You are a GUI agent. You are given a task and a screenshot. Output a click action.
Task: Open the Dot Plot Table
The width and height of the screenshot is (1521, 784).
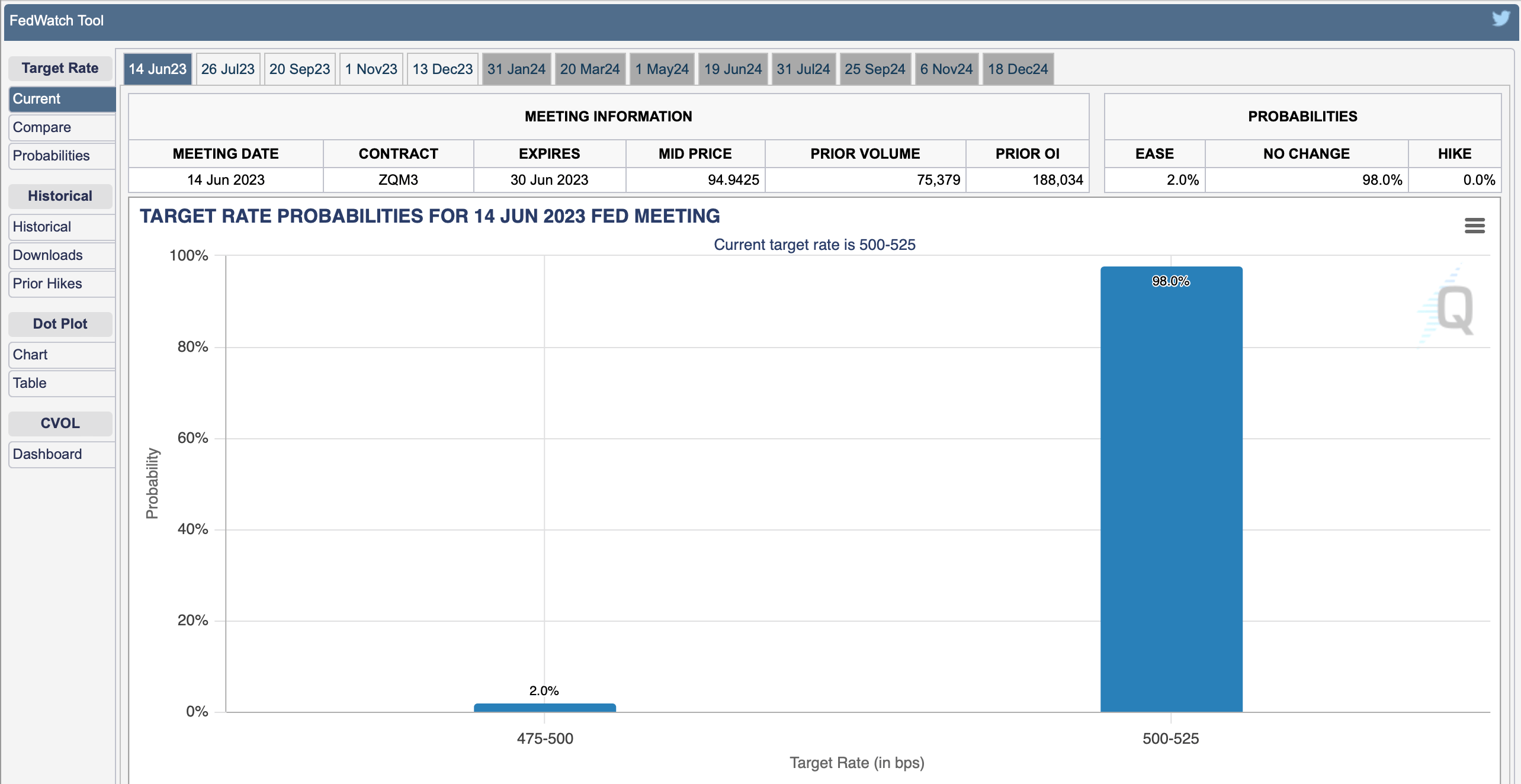pyautogui.click(x=62, y=383)
